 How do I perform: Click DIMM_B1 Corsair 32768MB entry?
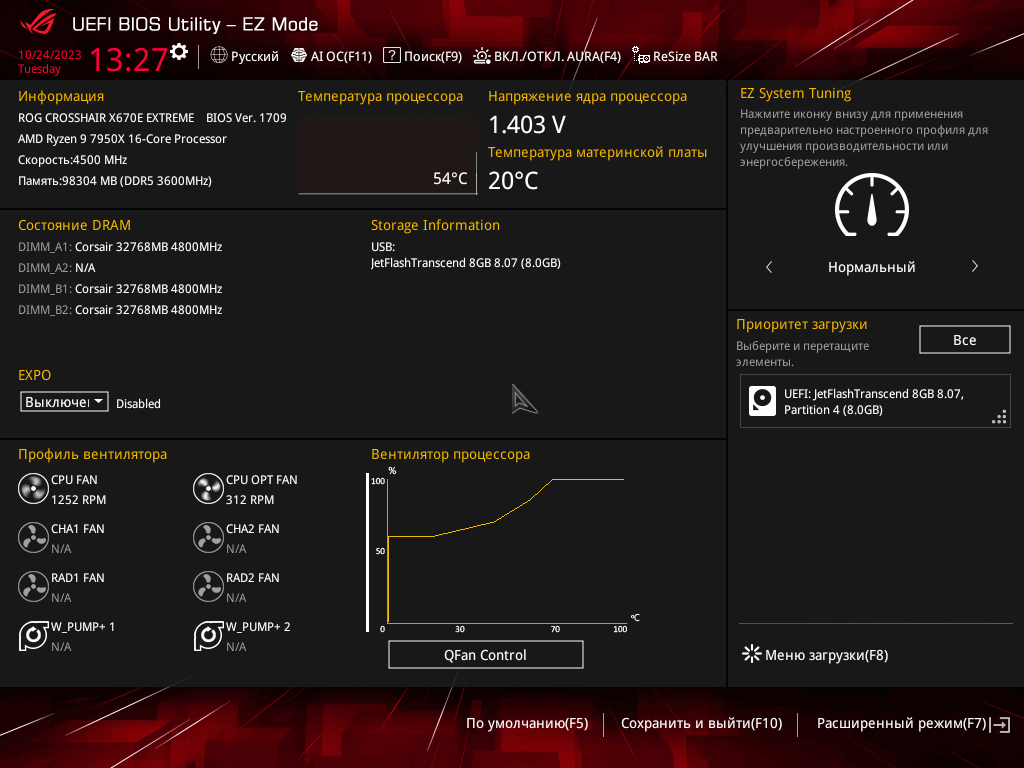(x=120, y=289)
